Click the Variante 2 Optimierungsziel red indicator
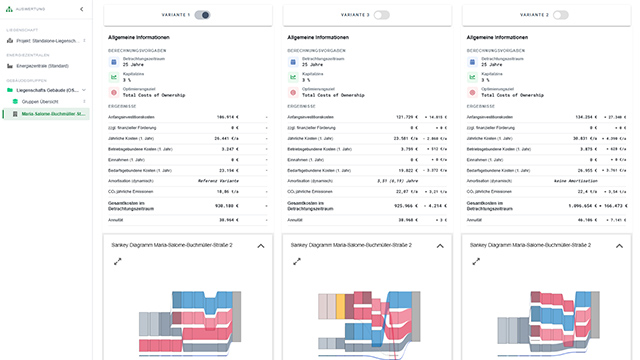The image size is (640, 360). click(x=472, y=93)
